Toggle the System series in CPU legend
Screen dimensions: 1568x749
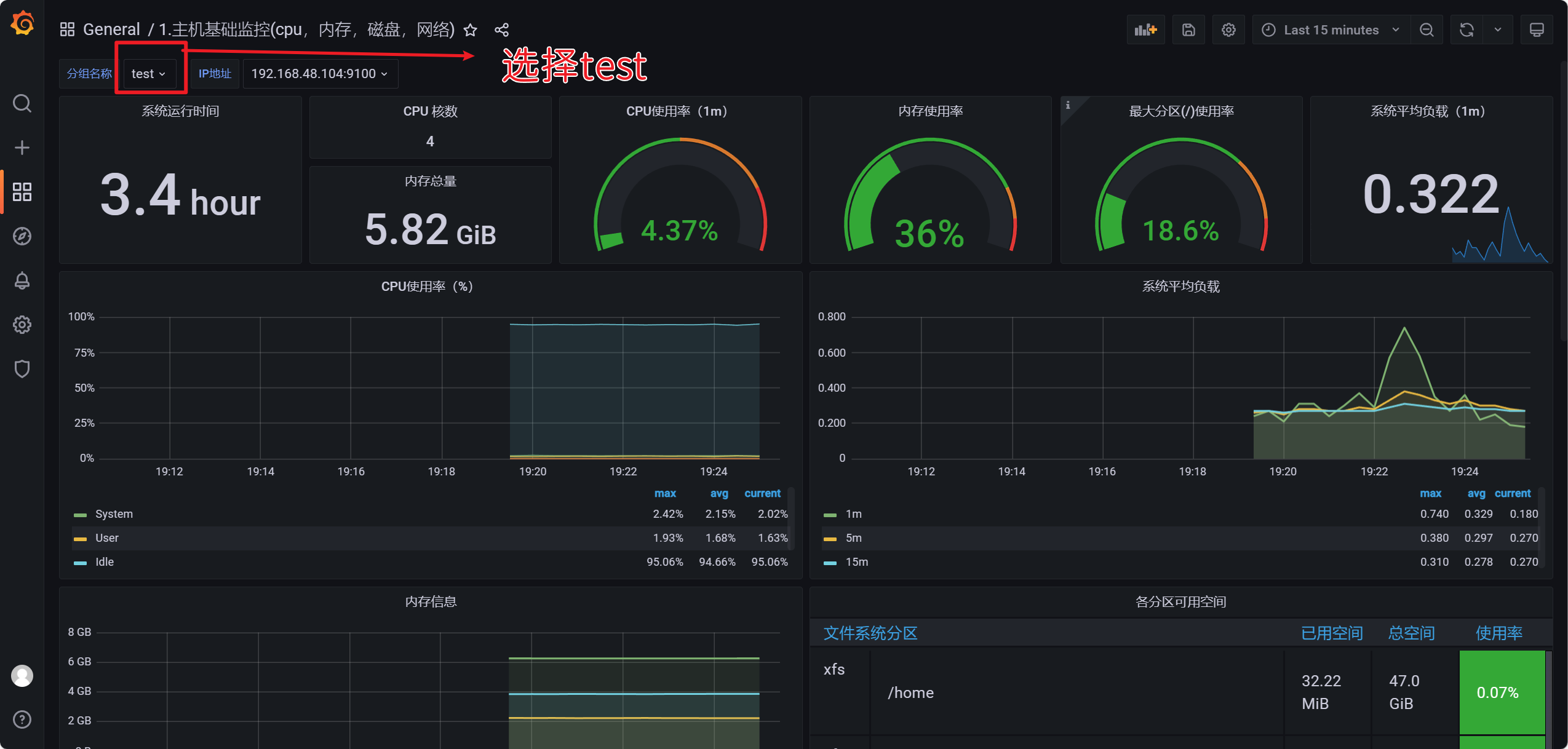114,514
